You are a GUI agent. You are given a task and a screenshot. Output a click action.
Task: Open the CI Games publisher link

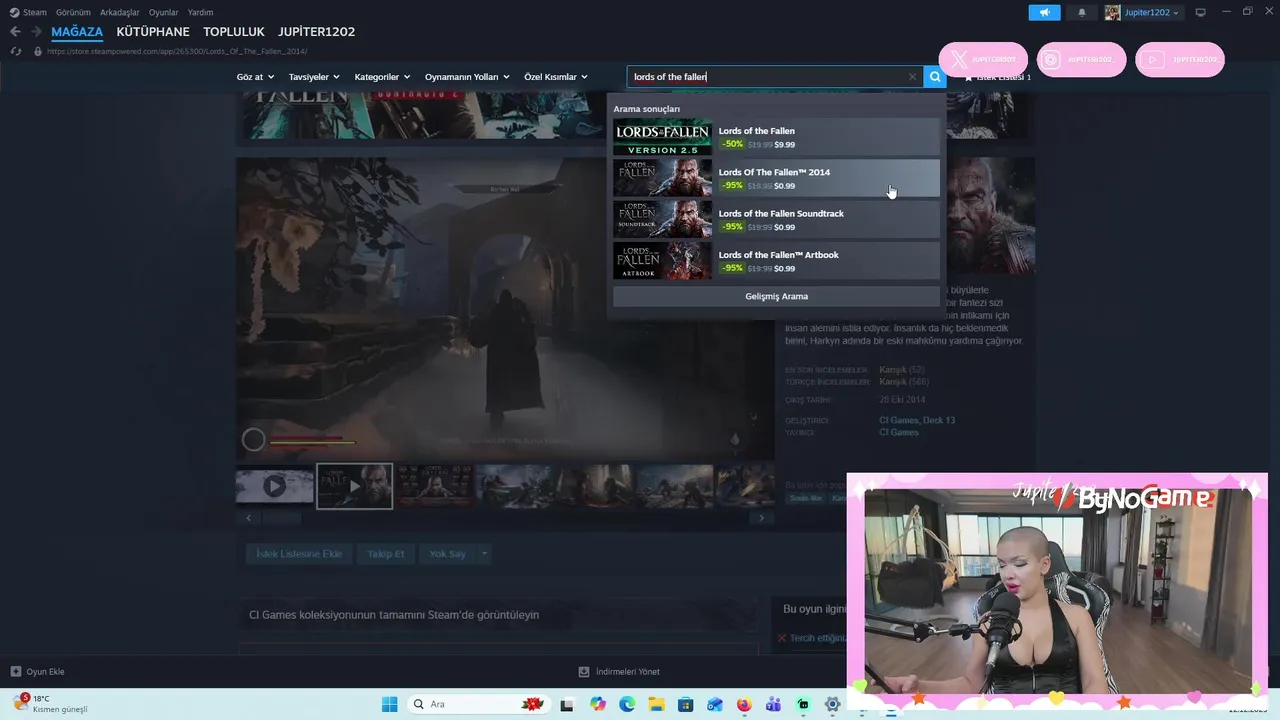[x=899, y=432]
